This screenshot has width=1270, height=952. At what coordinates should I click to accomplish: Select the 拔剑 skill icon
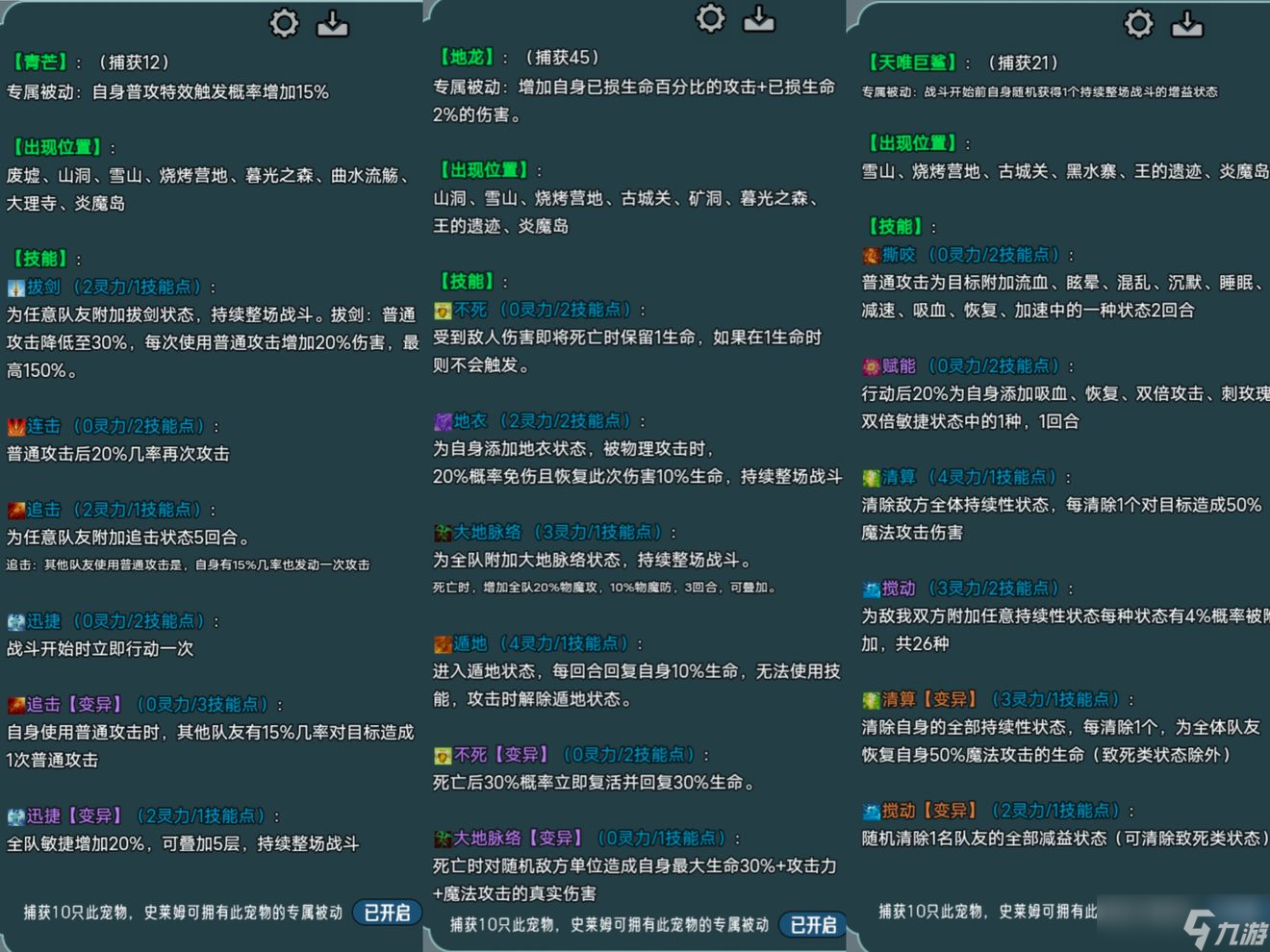point(15,288)
